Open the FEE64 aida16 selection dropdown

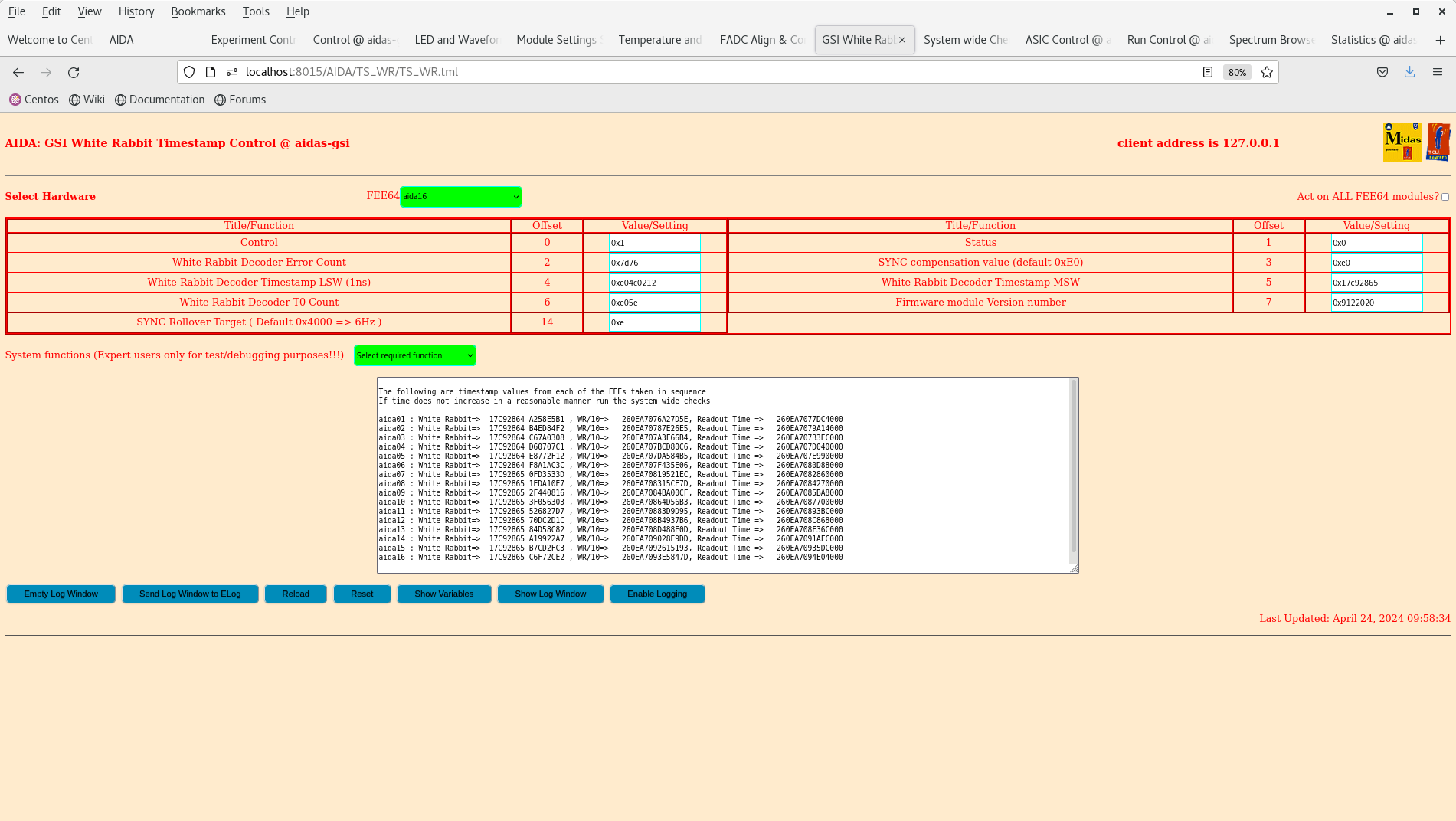460,196
